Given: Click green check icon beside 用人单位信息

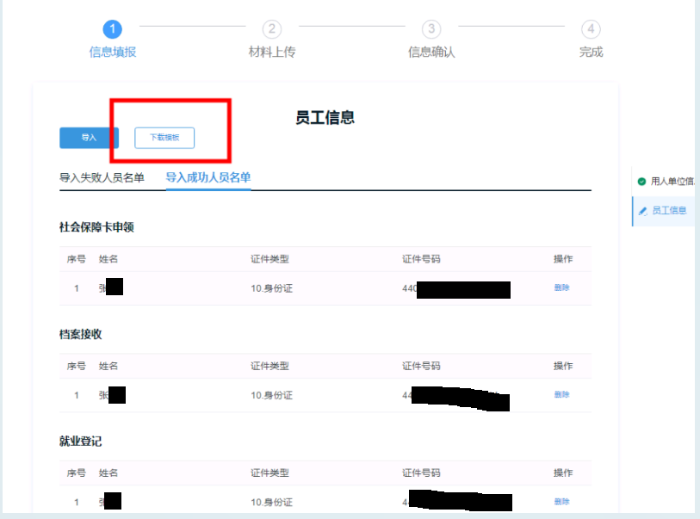Looking at the screenshot, I should (x=642, y=181).
